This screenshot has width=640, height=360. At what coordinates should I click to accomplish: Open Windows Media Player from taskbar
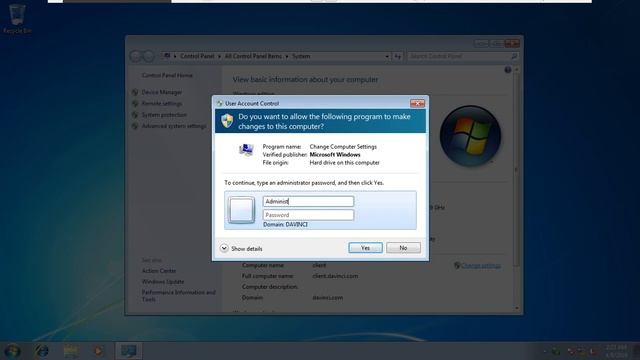pos(98,351)
